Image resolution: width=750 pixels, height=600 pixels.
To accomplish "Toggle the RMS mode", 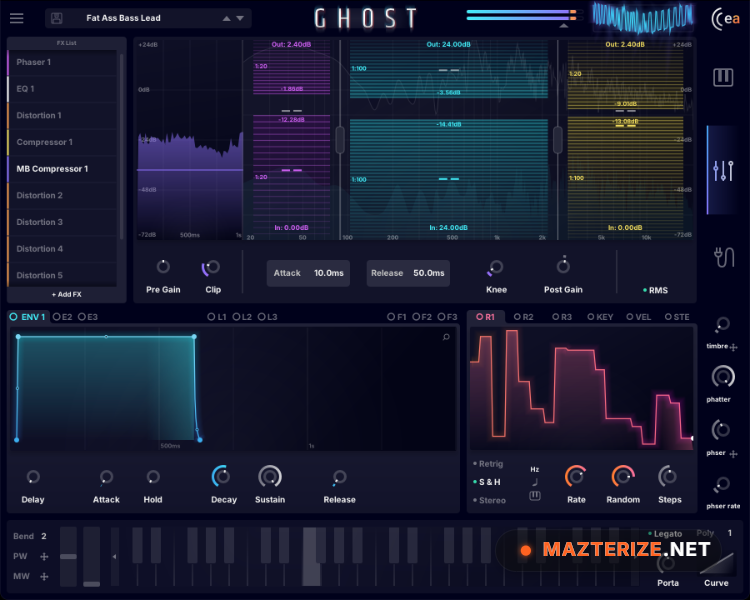I will pos(655,290).
